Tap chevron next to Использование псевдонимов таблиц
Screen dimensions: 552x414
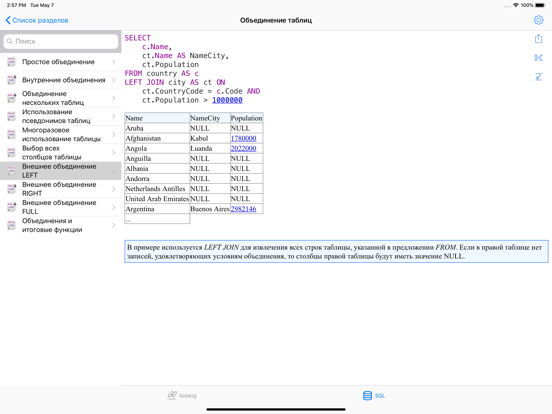[114, 116]
